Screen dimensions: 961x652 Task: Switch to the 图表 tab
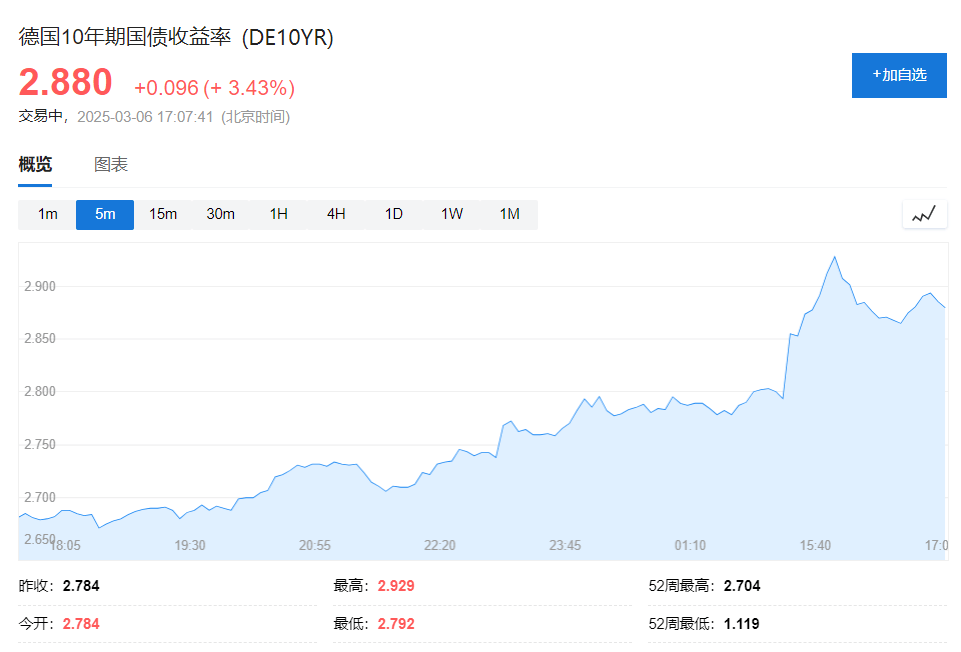[x=110, y=163]
